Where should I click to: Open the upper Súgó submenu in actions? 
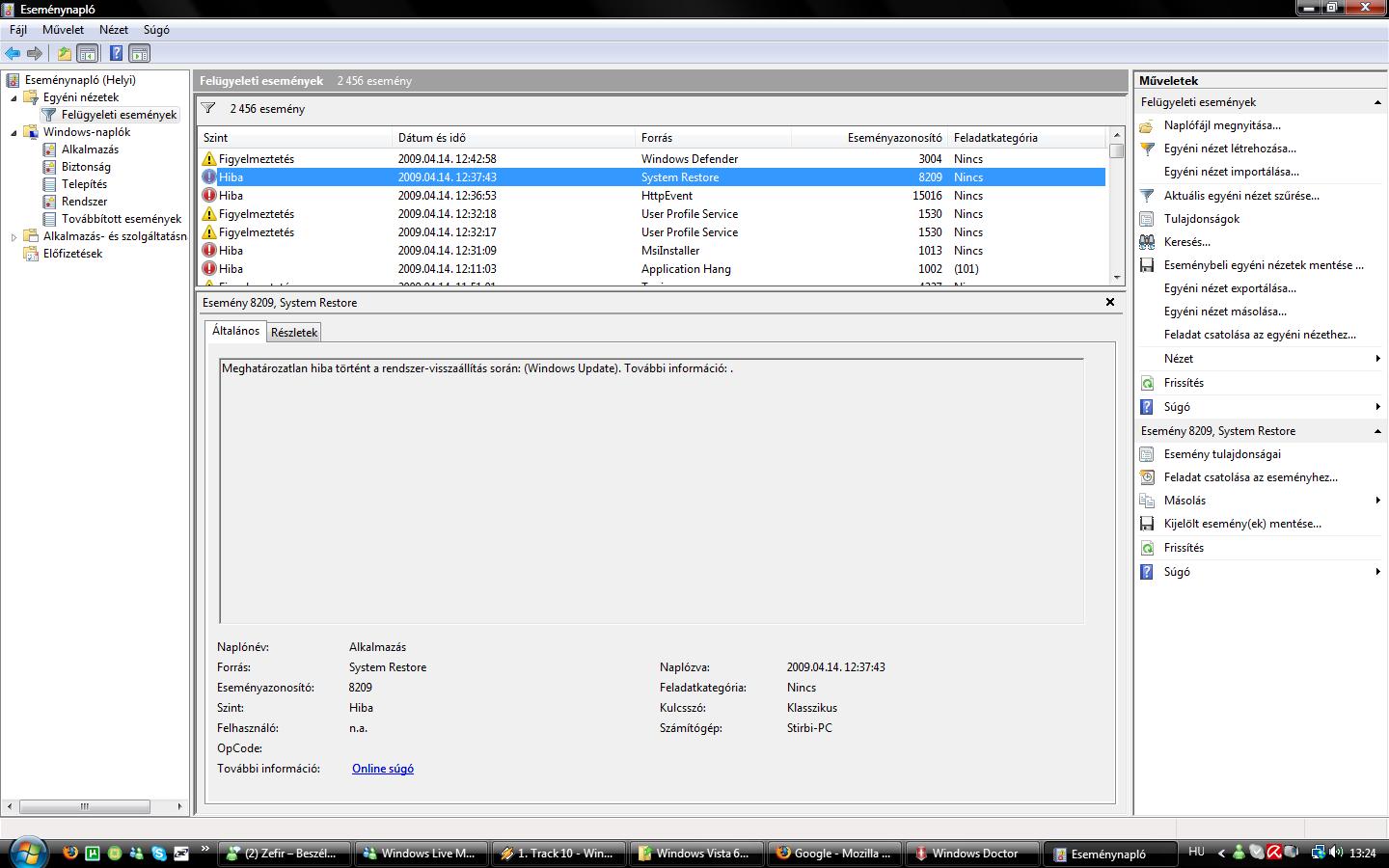coord(1377,407)
